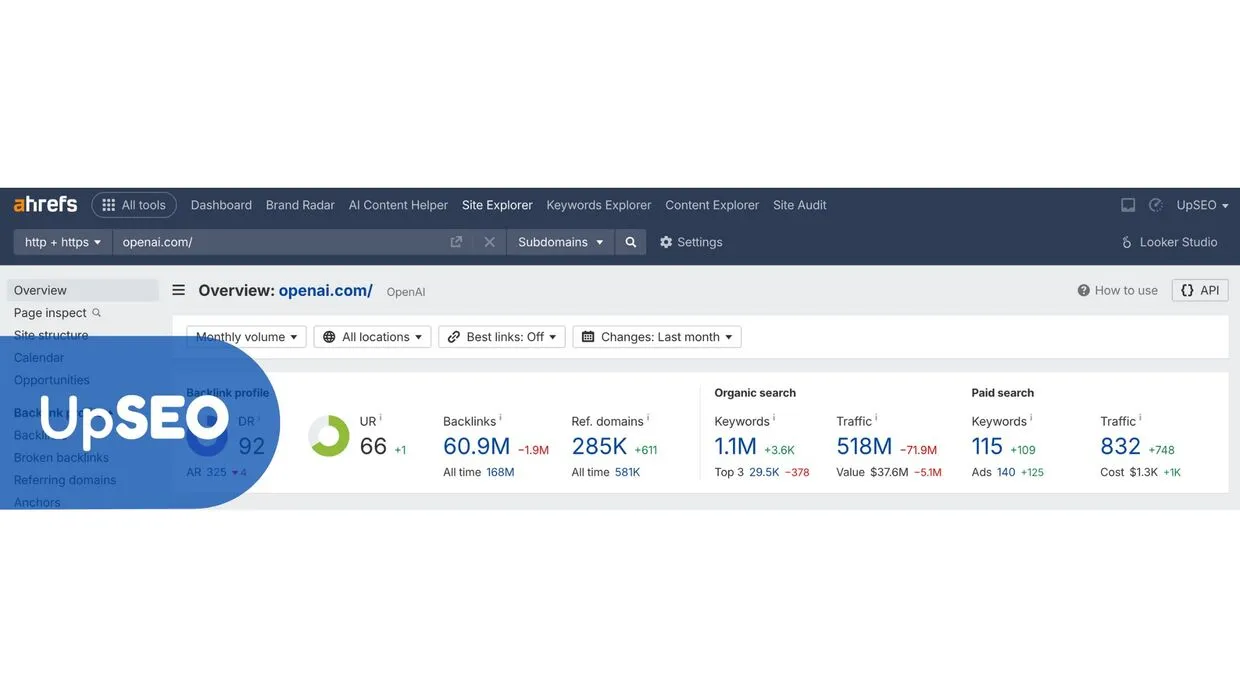Switch to the Keywords Explorer tab
1240x698 pixels.
598,204
